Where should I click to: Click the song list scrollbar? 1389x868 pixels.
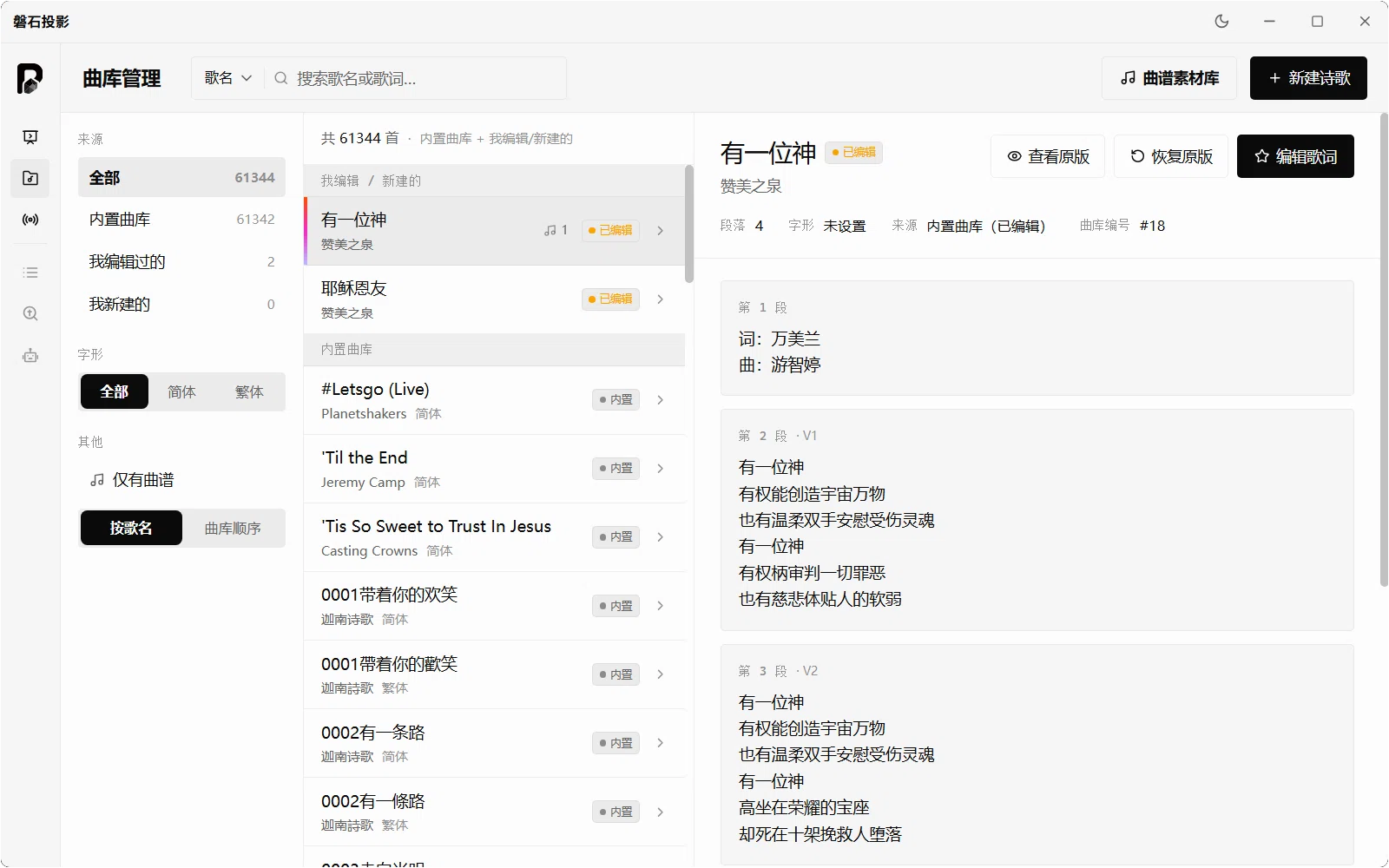[x=689, y=224]
